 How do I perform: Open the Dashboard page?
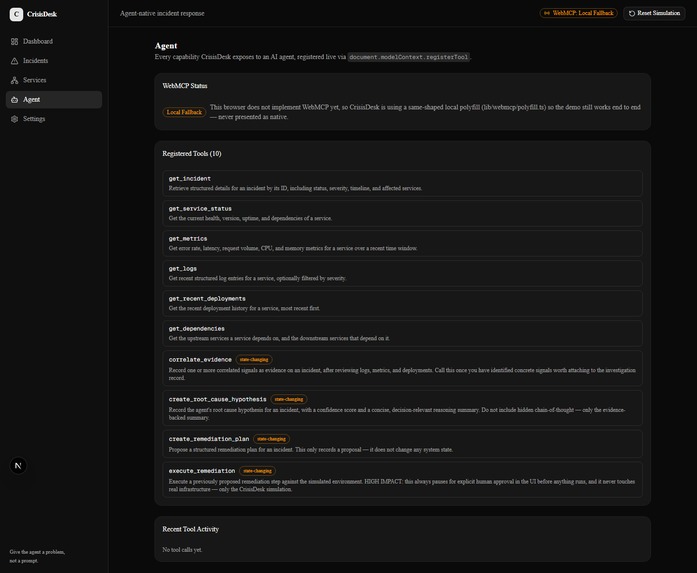[x=54, y=41]
